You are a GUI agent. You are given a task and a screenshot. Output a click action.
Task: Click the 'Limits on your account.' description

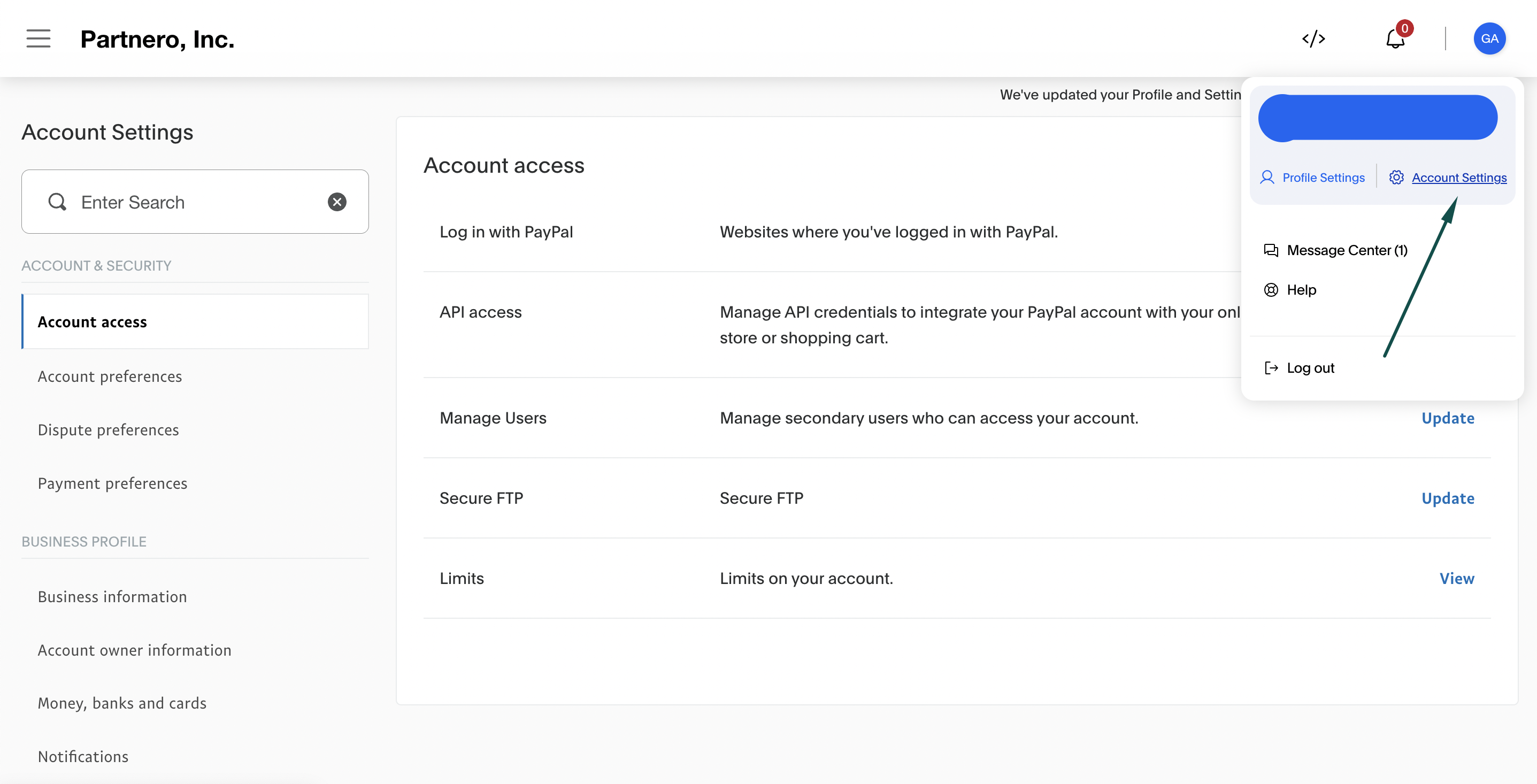click(806, 579)
